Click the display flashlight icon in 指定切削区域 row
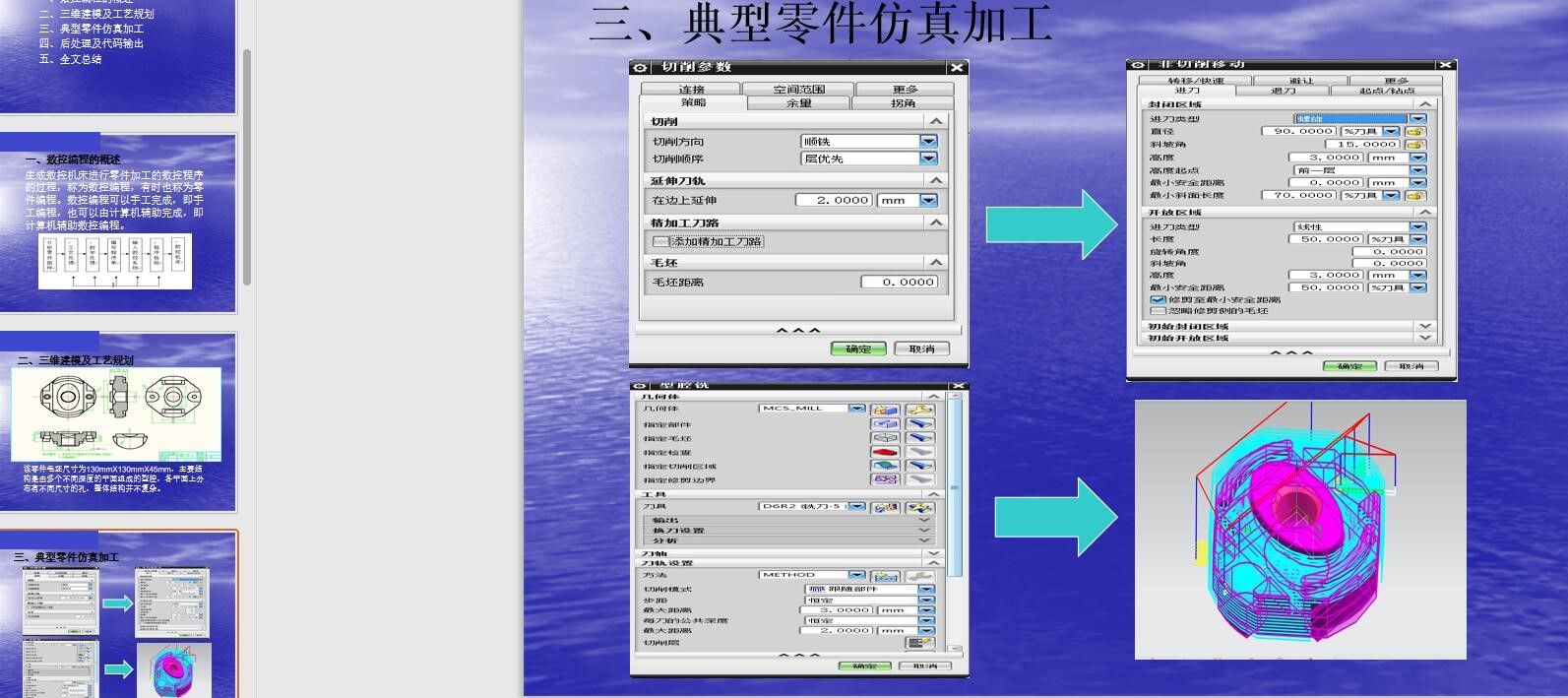Image resolution: width=1568 pixels, height=698 pixels. [x=919, y=466]
